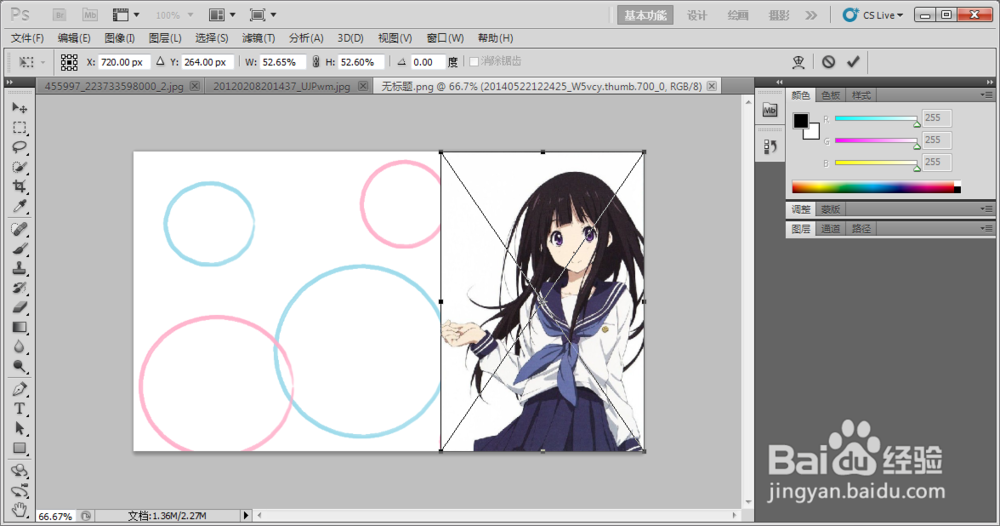Launch Mini Bridge from the top bar
Viewport: 1000px width, 526px height.
click(x=90, y=15)
